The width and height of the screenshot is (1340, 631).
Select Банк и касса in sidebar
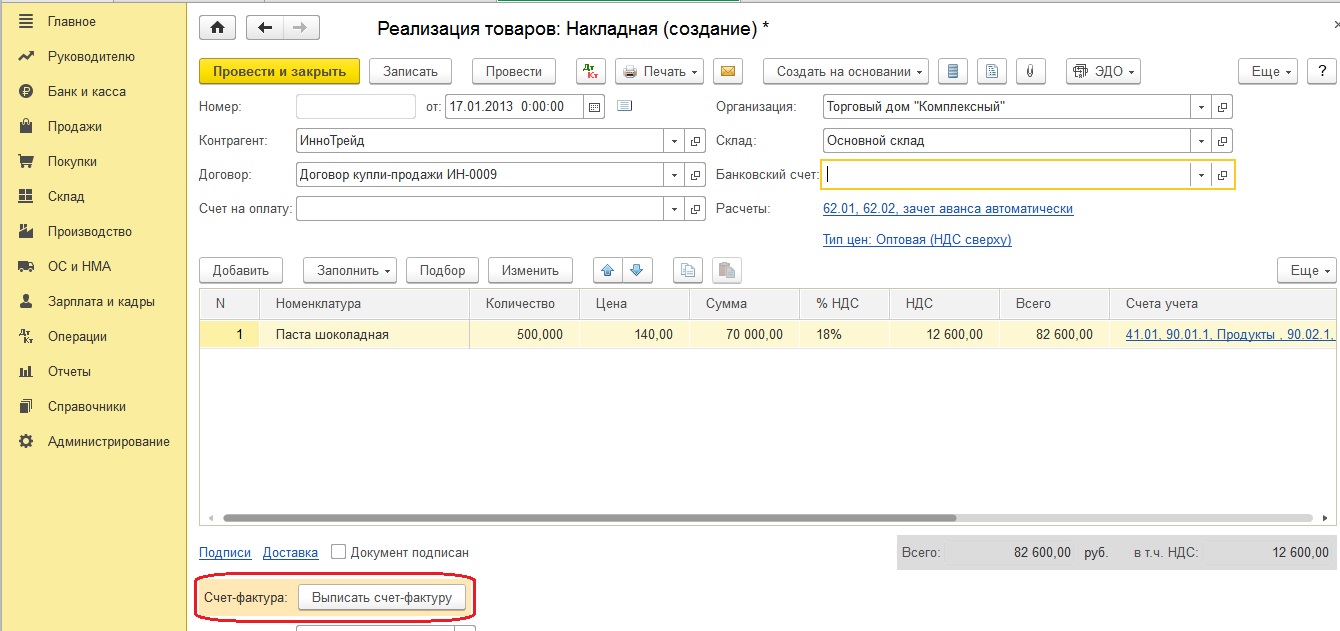(x=86, y=91)
